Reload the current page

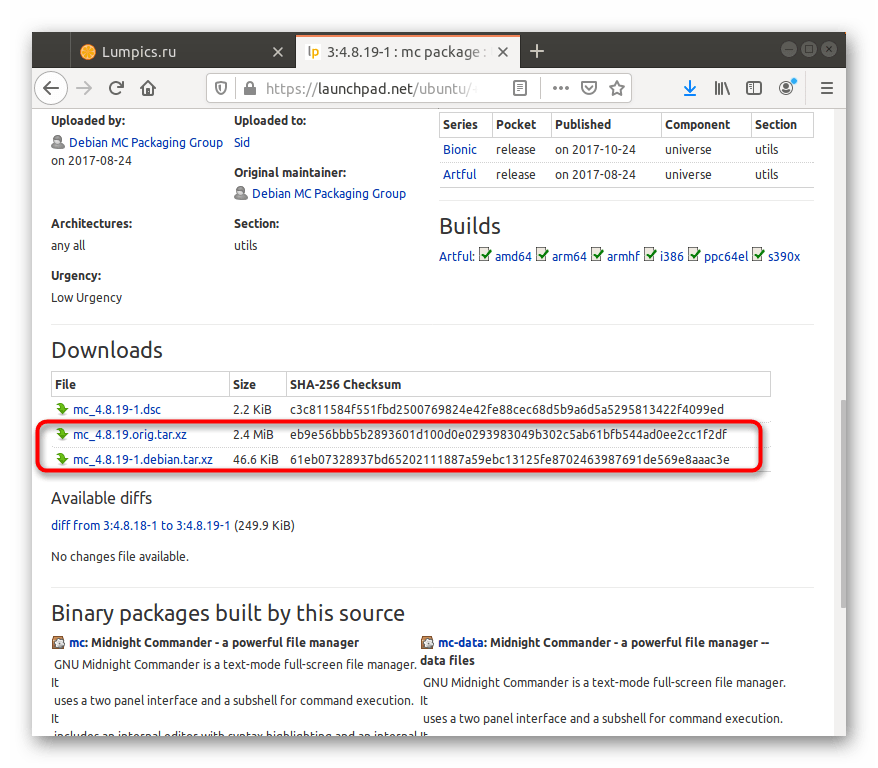click(116, 88)
